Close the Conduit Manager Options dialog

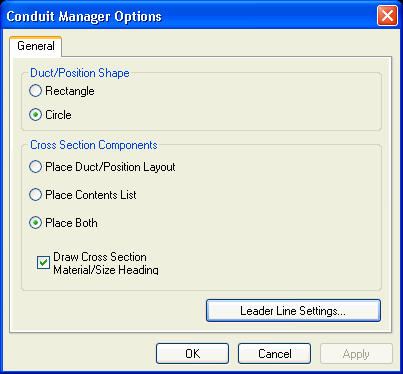coord(387,16)
